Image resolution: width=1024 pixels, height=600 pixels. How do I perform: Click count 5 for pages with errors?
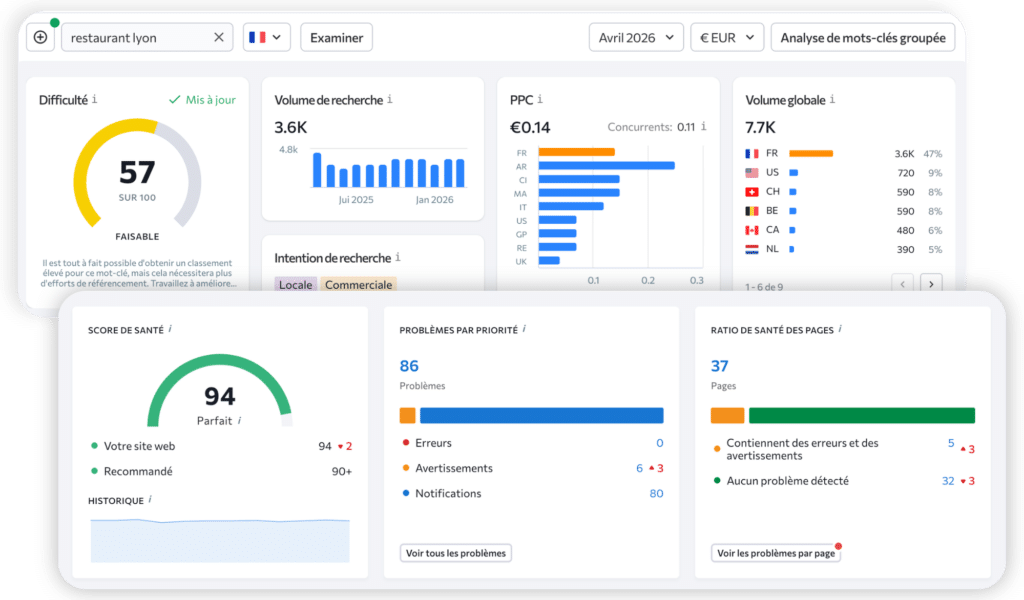coord(951,443)
